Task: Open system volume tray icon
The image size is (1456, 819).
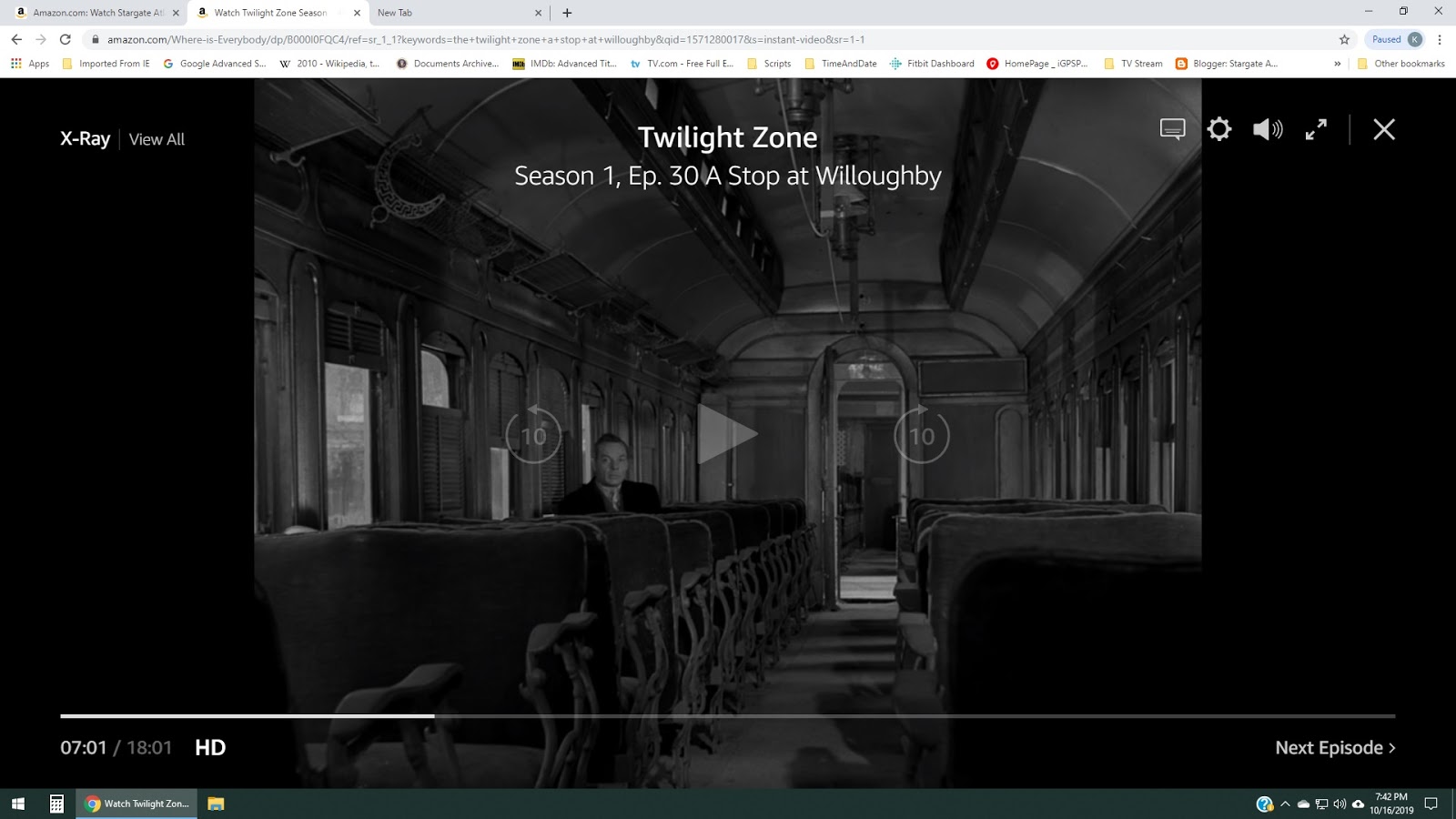Action: [x=1340, y=804]
